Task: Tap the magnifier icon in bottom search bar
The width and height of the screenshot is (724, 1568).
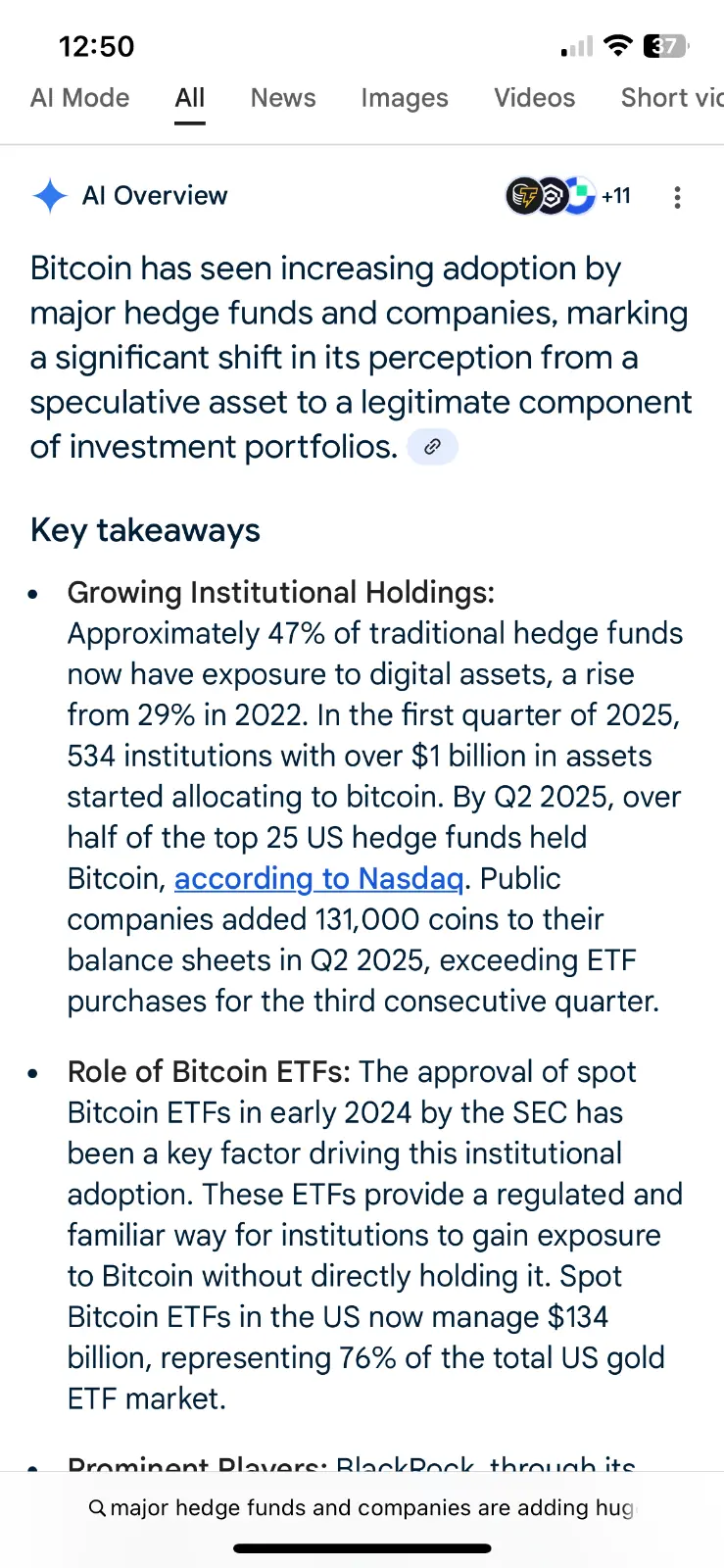Action: 97,1508
